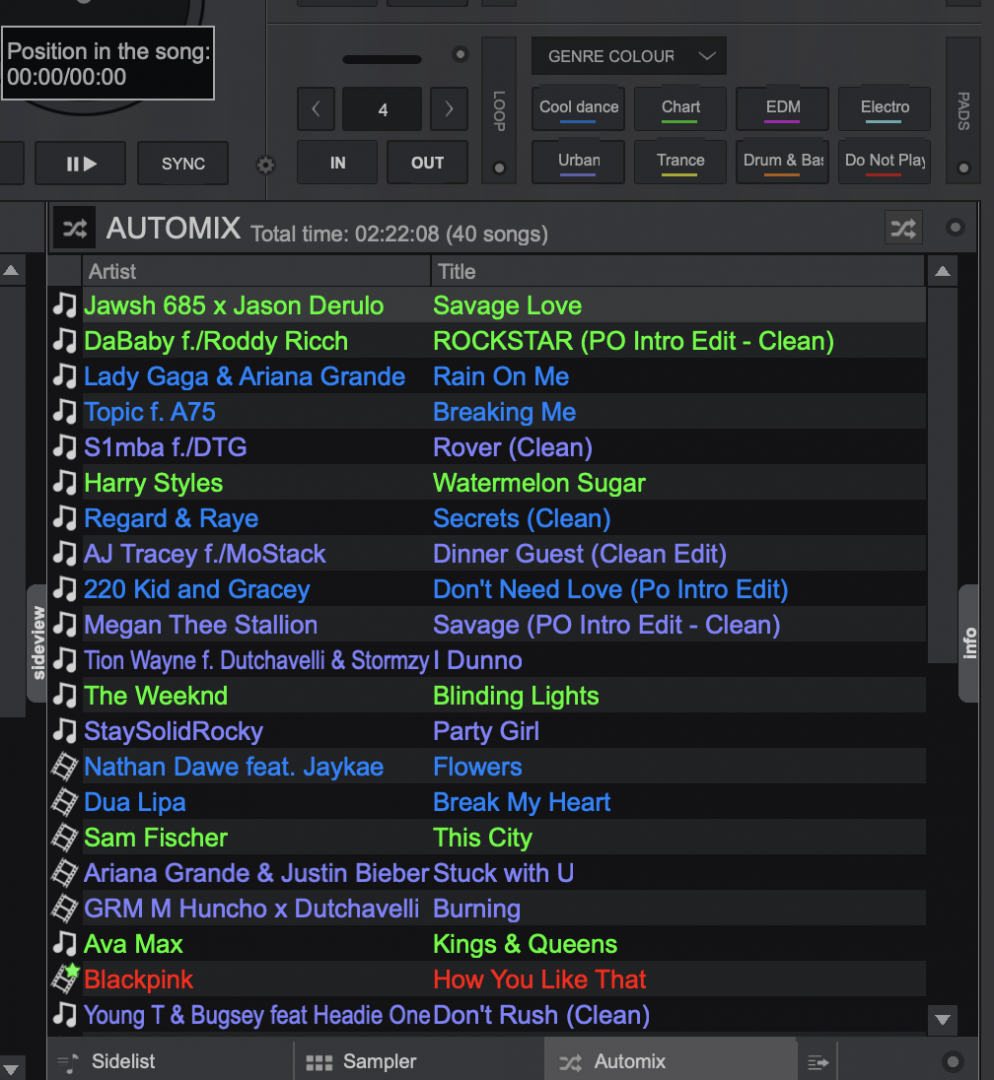Click the loop length value 4

[x=382, y=110]
